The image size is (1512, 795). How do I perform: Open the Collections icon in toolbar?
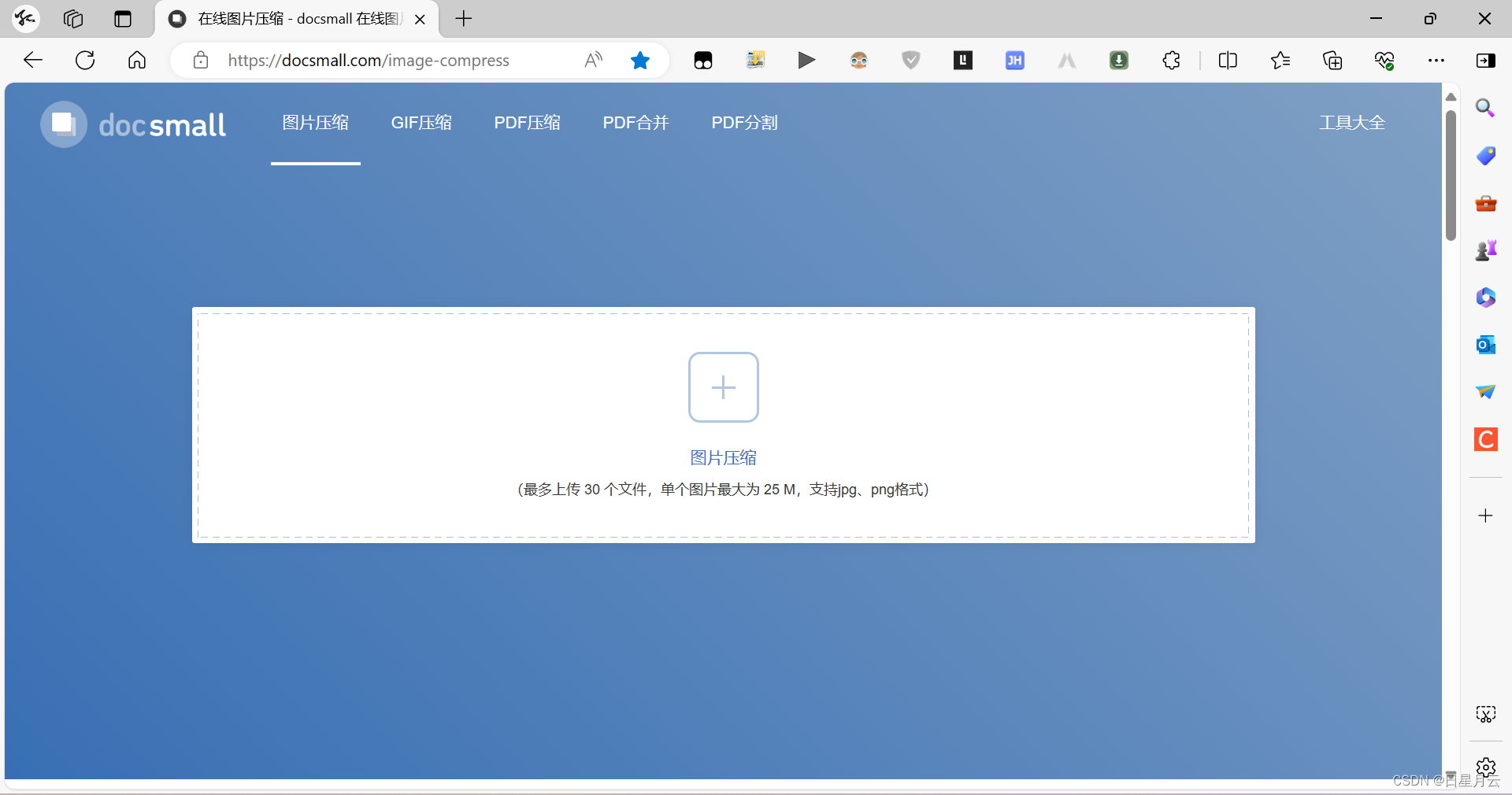point(1332,61)
